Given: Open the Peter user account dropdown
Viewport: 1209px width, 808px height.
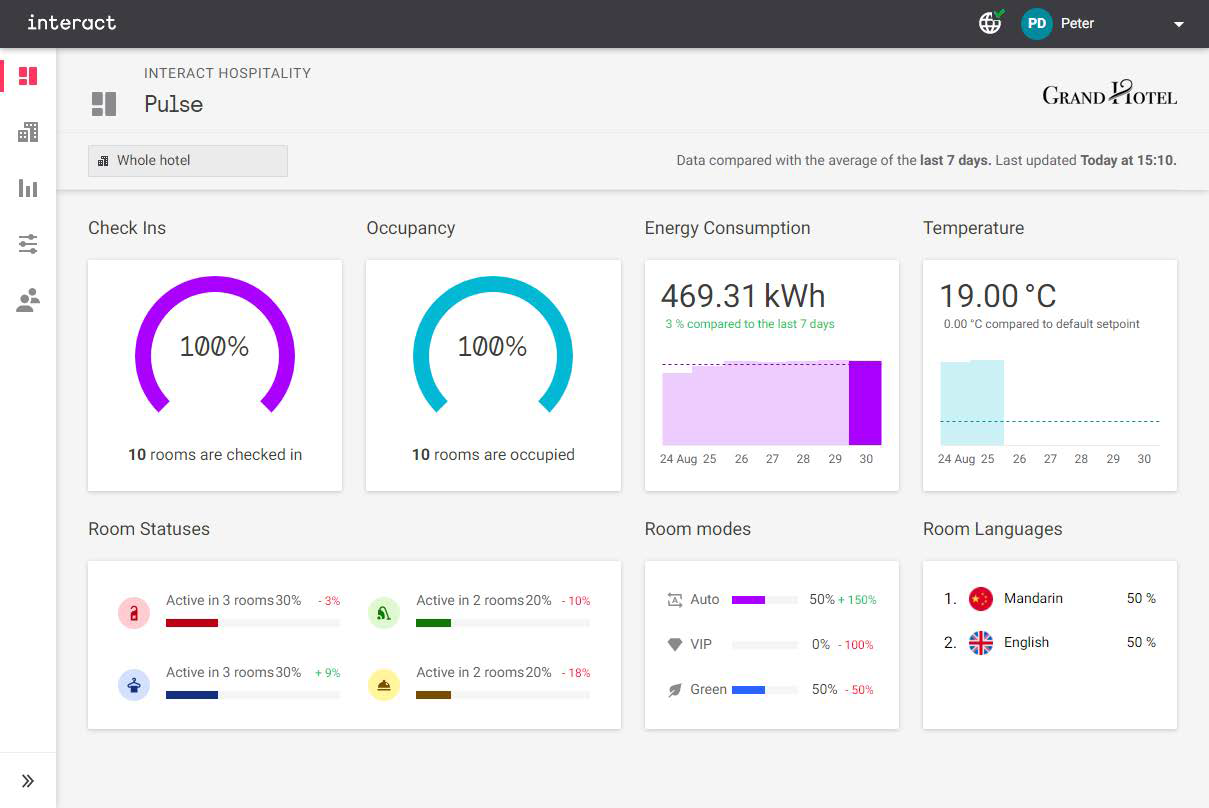Looking at the screenshot, I should 1179,24.
